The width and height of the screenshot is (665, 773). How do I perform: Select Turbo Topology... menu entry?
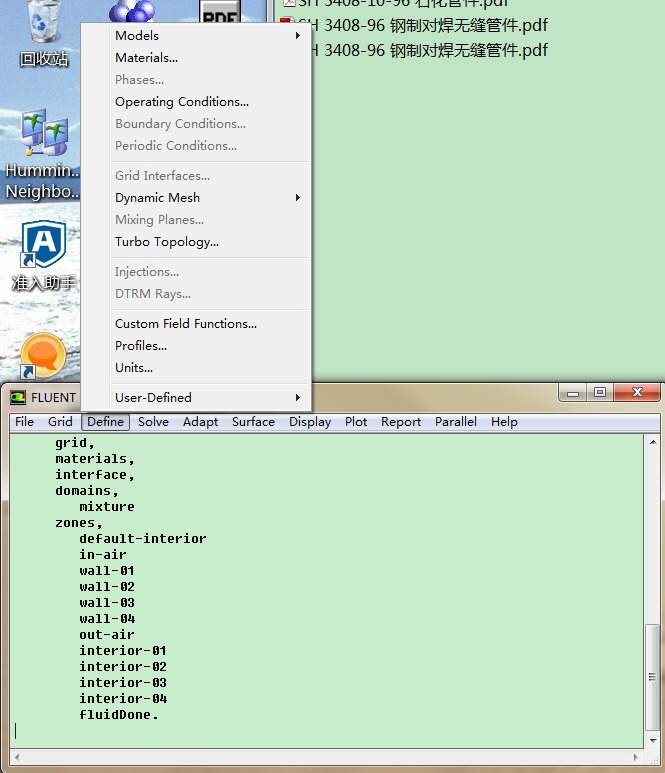(x=196, y=242)
